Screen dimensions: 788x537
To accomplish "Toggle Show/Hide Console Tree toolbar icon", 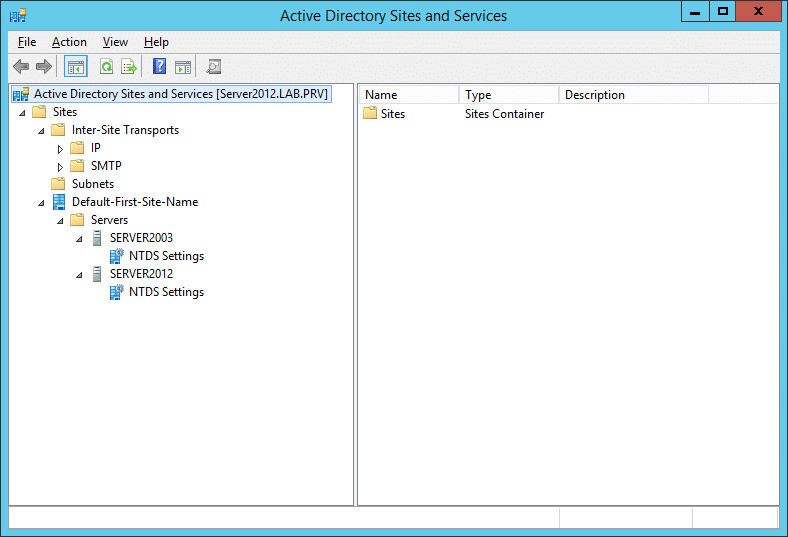I will (x=76, y=66).
